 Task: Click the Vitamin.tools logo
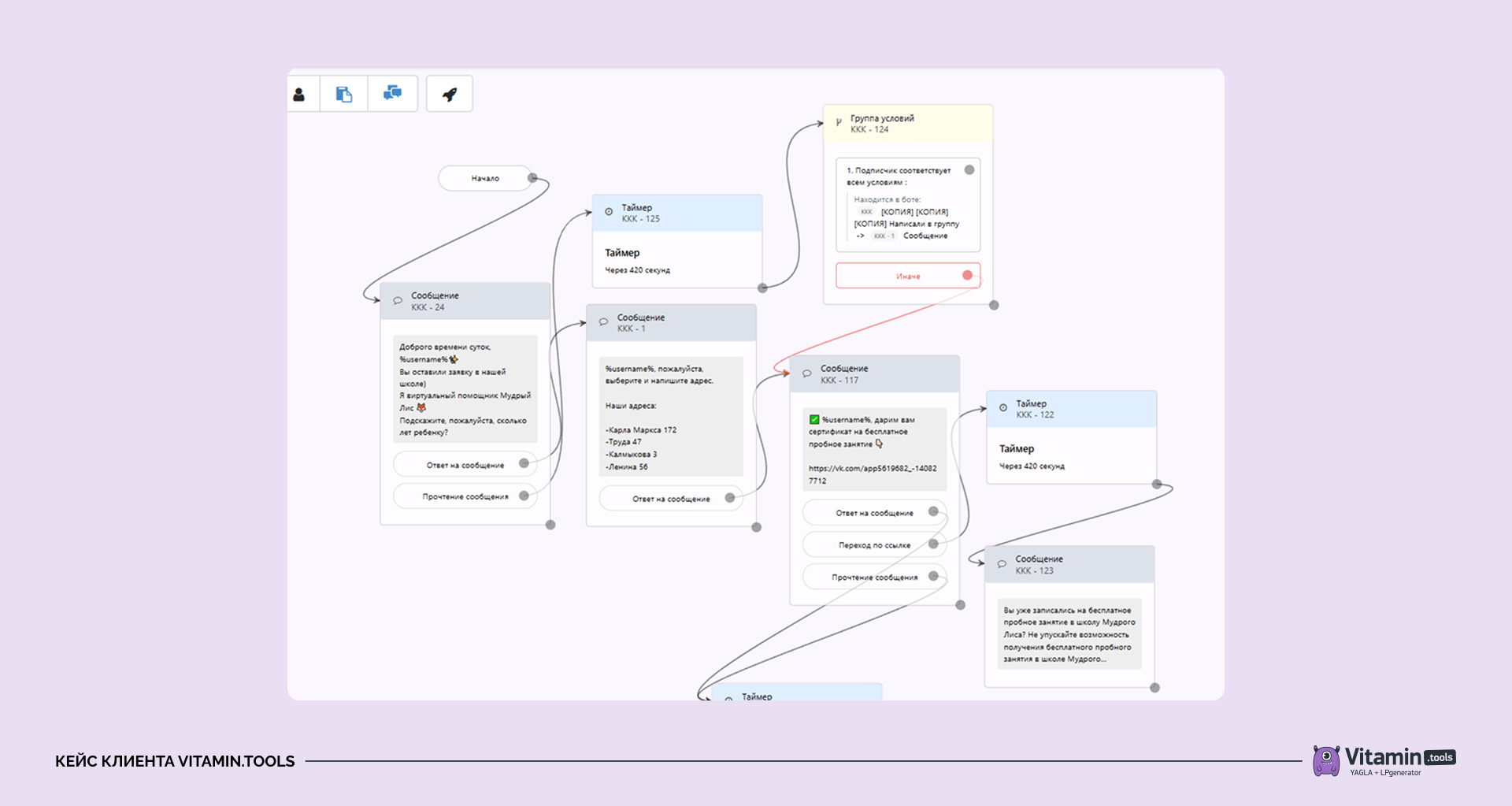coord(1384,761)
